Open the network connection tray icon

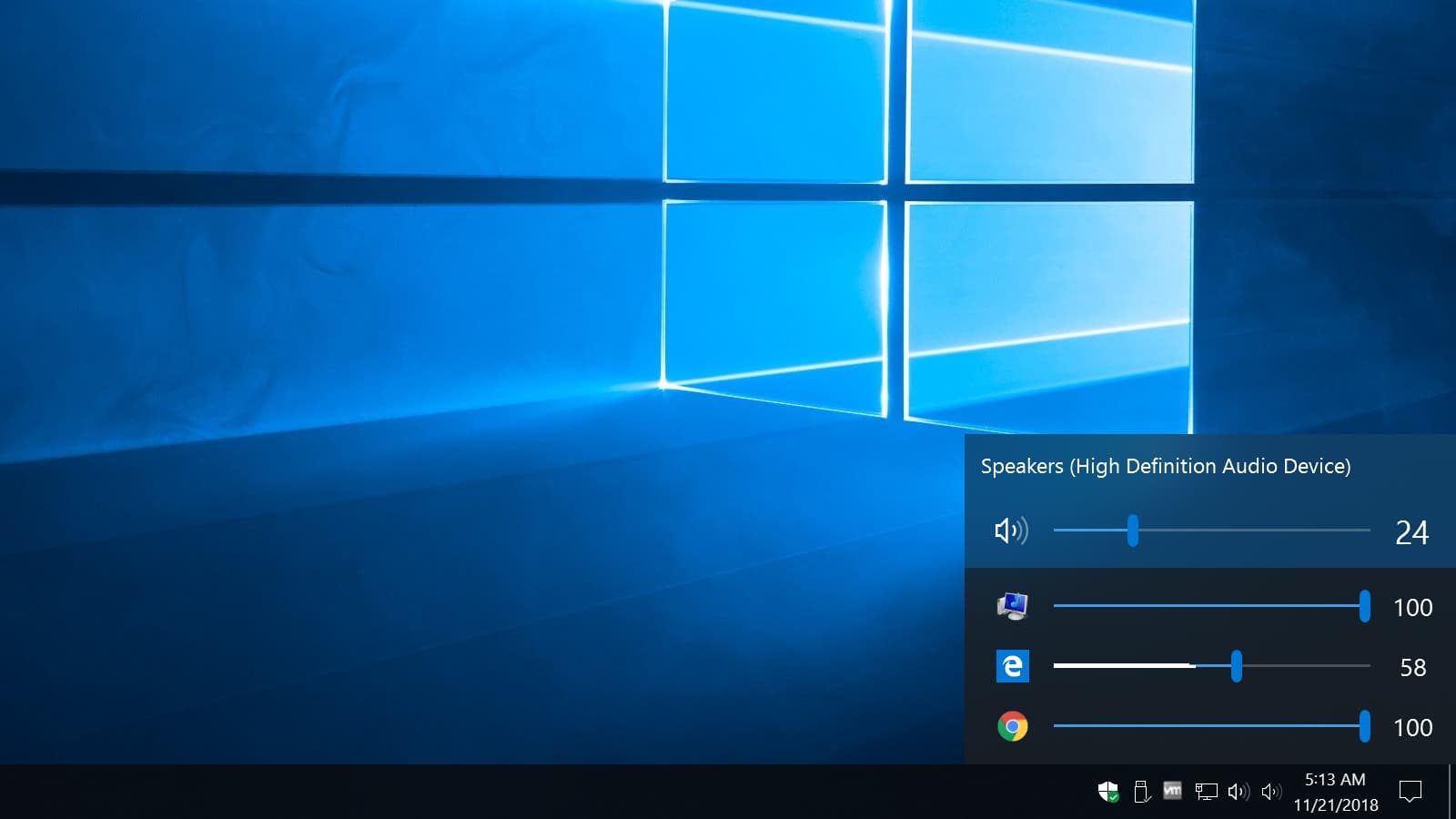(1206, 792)
